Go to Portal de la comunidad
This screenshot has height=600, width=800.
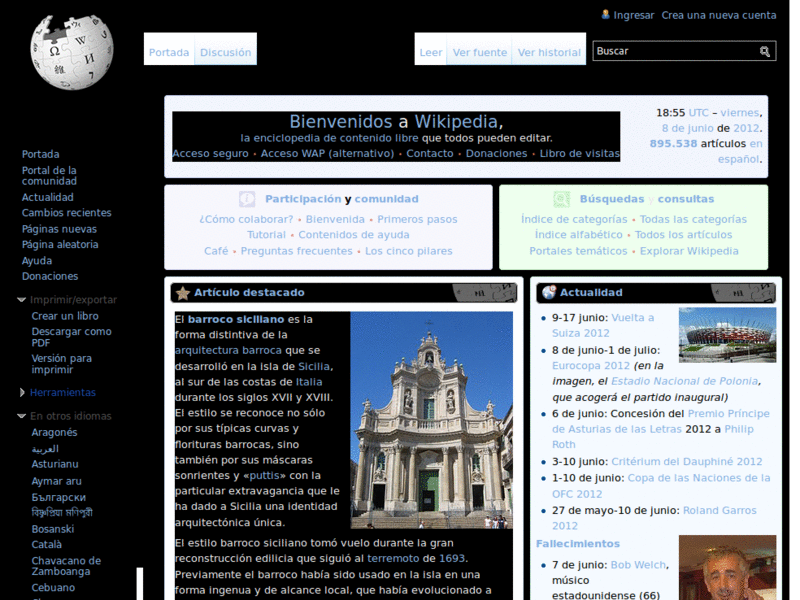[x=49, y=176]
